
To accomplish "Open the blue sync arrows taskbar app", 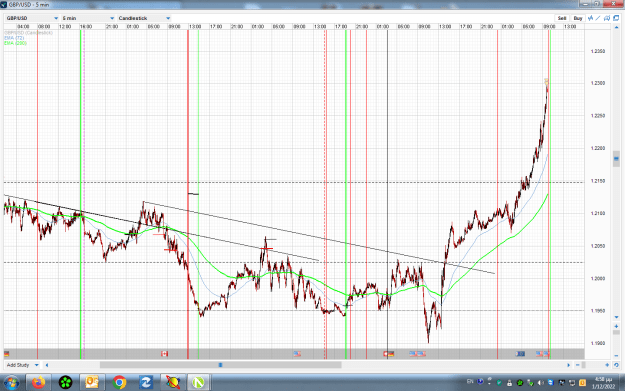I will (145, 383).
